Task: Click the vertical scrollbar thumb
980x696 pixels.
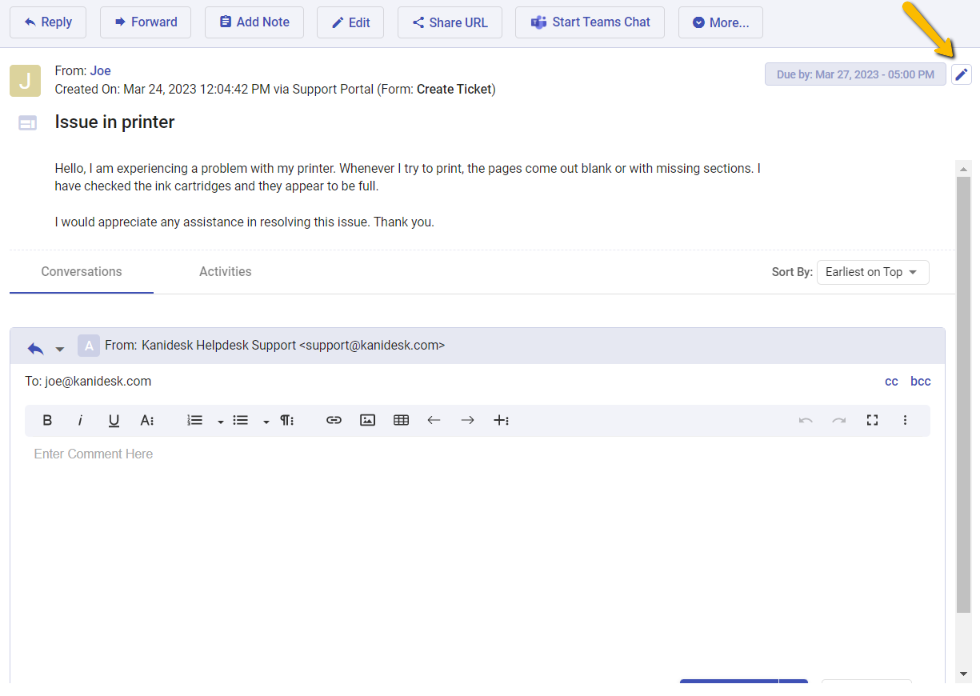Action: pos(963,395)
